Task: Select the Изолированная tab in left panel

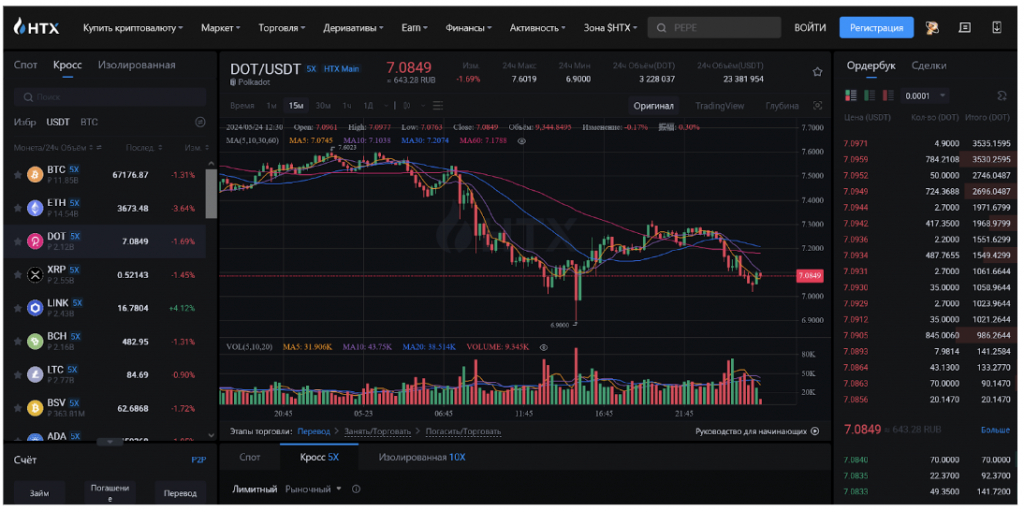Action: (136, 65)
